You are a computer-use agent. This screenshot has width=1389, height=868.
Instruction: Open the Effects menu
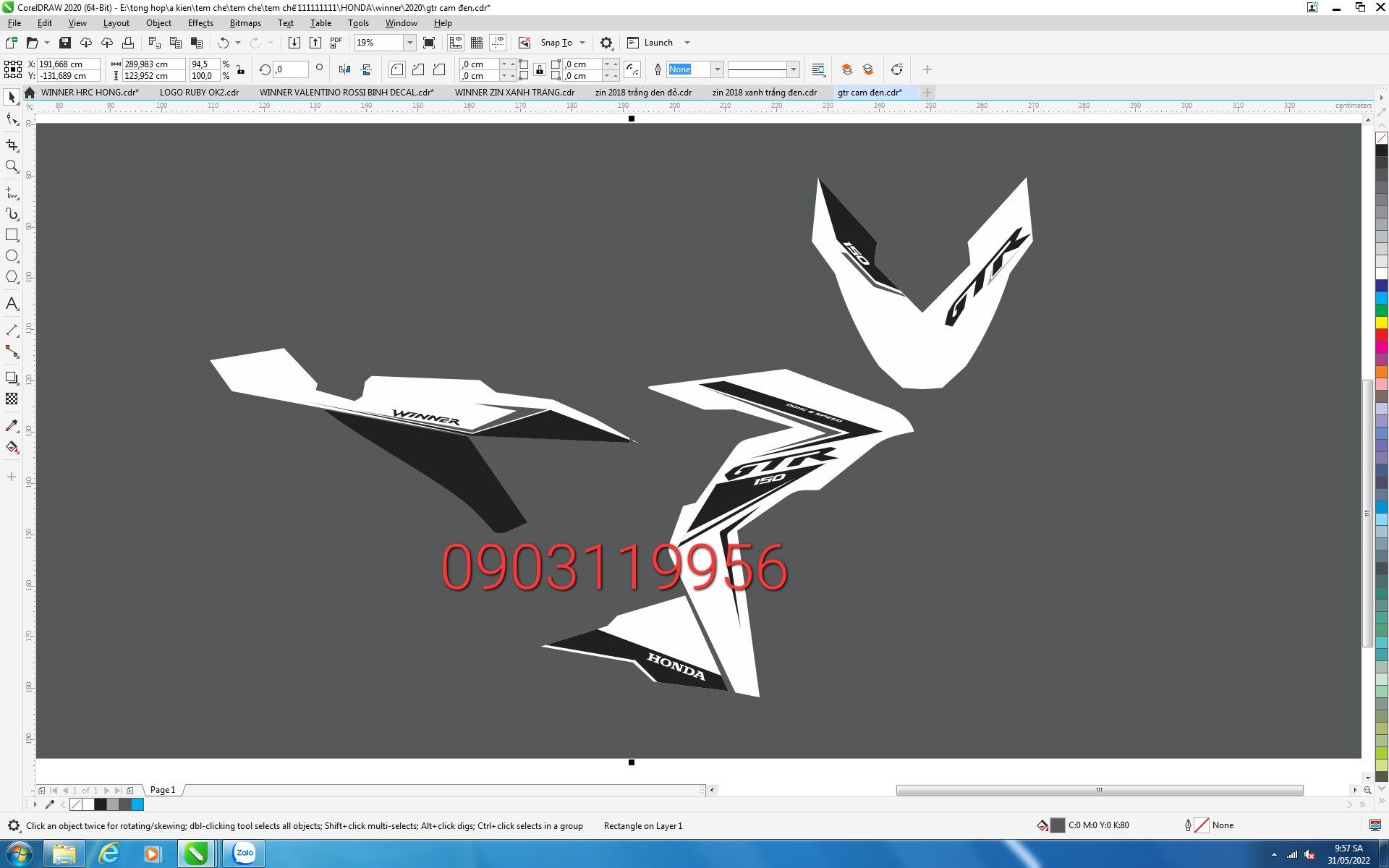pos(200,23)
